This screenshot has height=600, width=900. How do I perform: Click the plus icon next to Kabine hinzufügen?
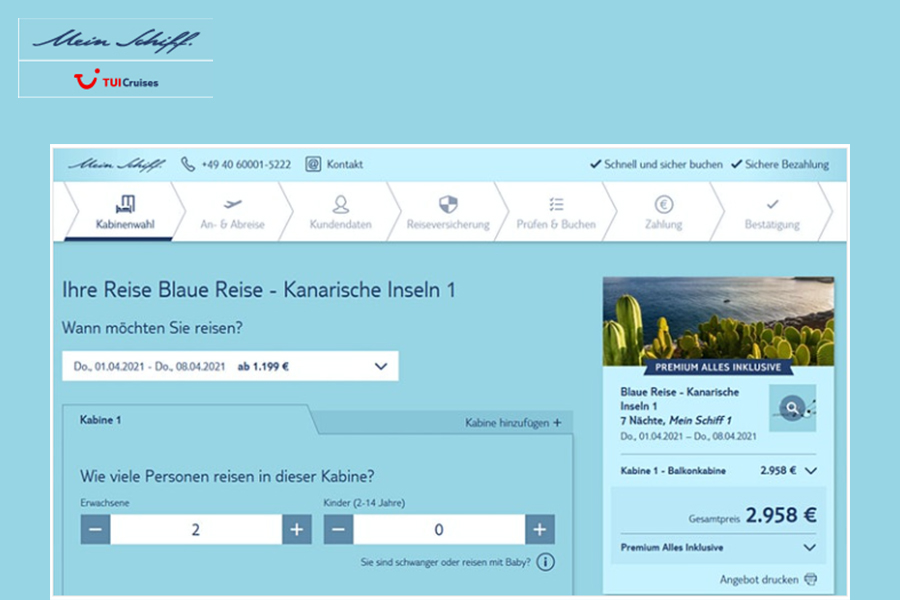[x=557, y=423]
